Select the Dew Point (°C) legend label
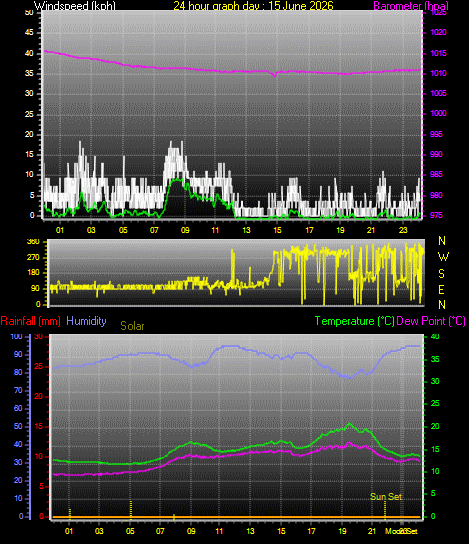The height and width of the screenshot is (544, 469). click(x=431, y=321)
